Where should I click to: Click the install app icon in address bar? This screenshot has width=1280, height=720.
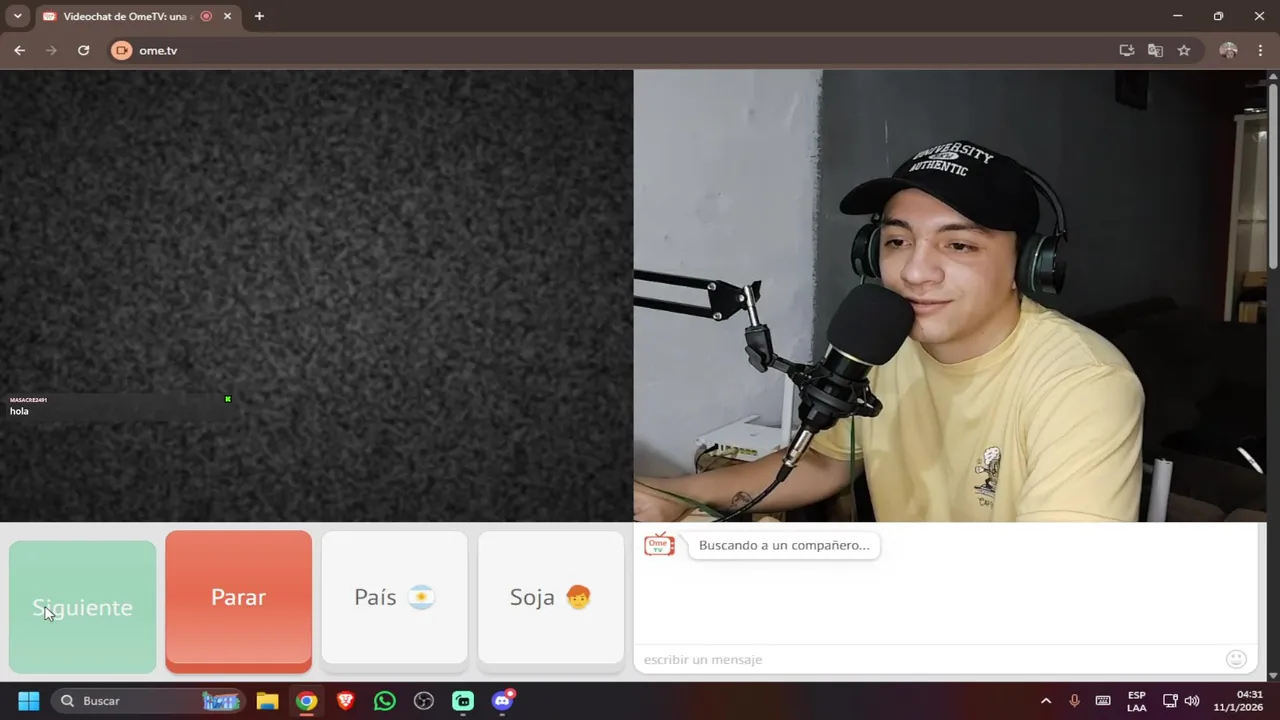[1127, 50]
